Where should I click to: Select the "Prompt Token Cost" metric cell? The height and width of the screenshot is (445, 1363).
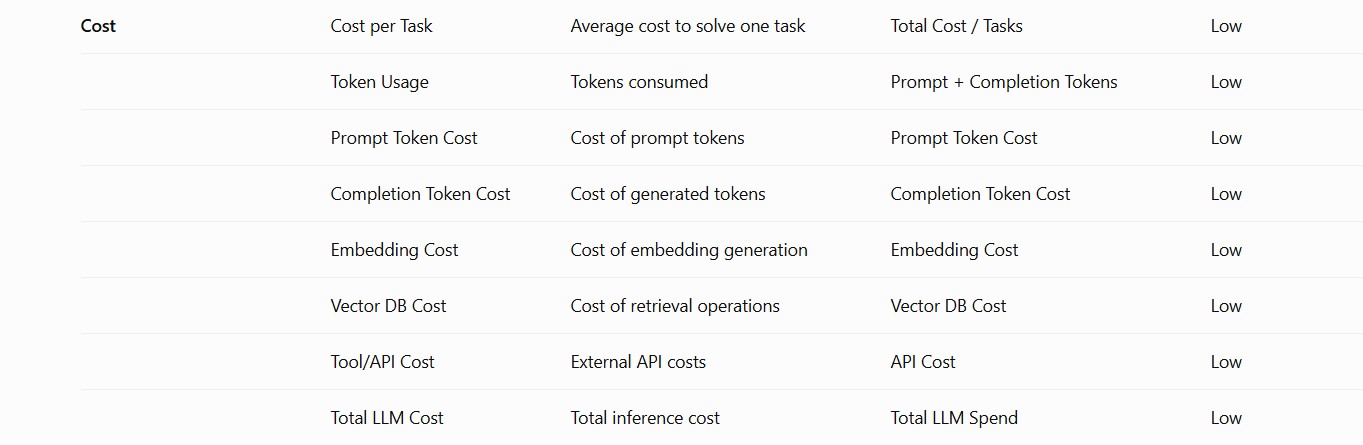pyautogui.click(x=404, y=138)
